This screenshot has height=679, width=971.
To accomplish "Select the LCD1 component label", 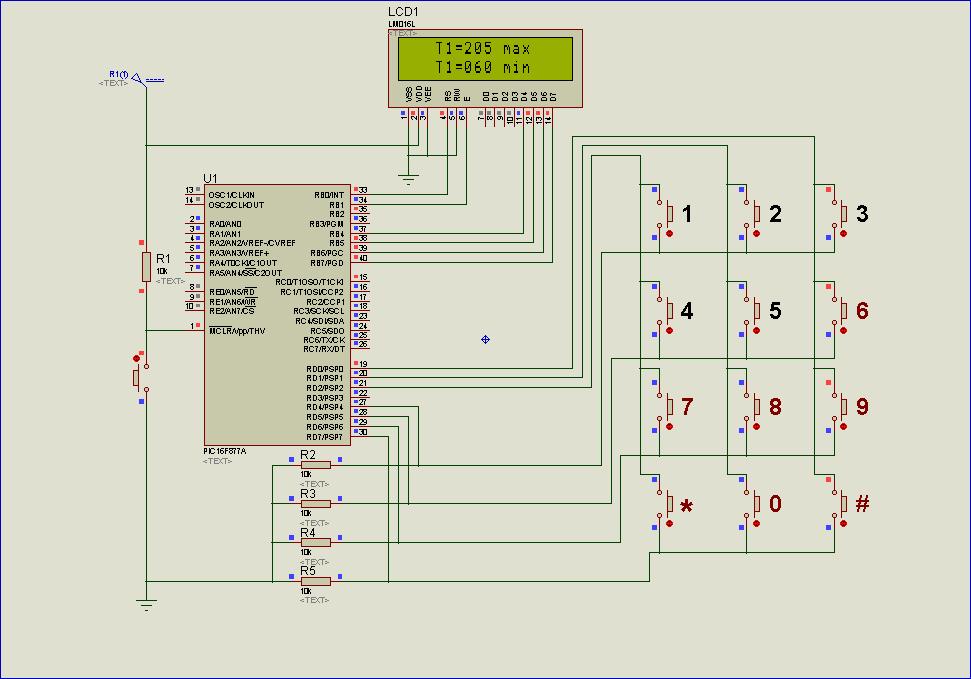I will pos(403,12).
